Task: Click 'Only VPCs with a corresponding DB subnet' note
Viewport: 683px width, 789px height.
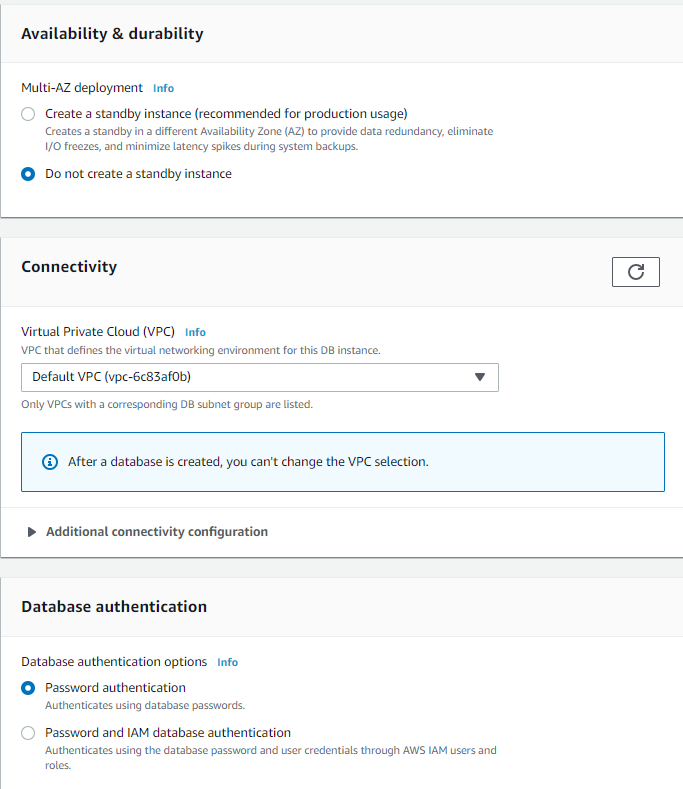Action: (x=167, y=405)
